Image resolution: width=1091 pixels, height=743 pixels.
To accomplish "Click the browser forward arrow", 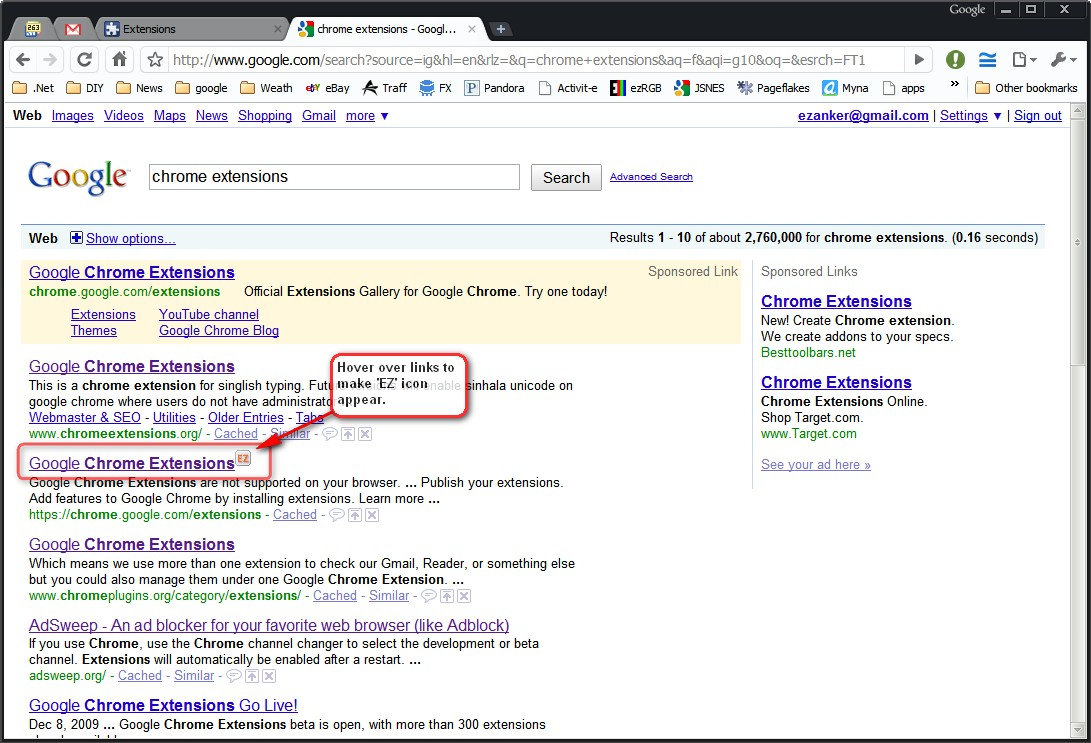I will (x=50, y=60).
